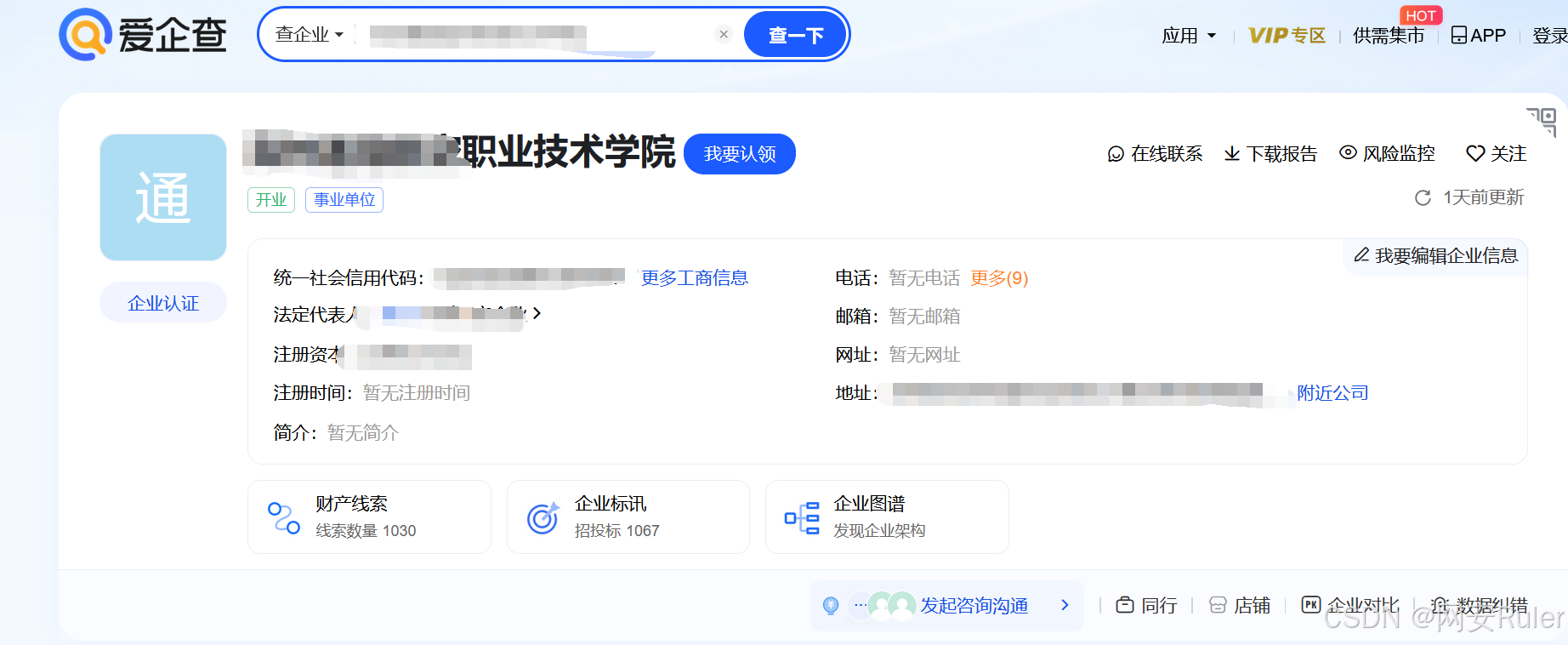Click the 开业 status tag
Image resolution: width=1568 pixels, height=645 pixels.
click(271, 200)
